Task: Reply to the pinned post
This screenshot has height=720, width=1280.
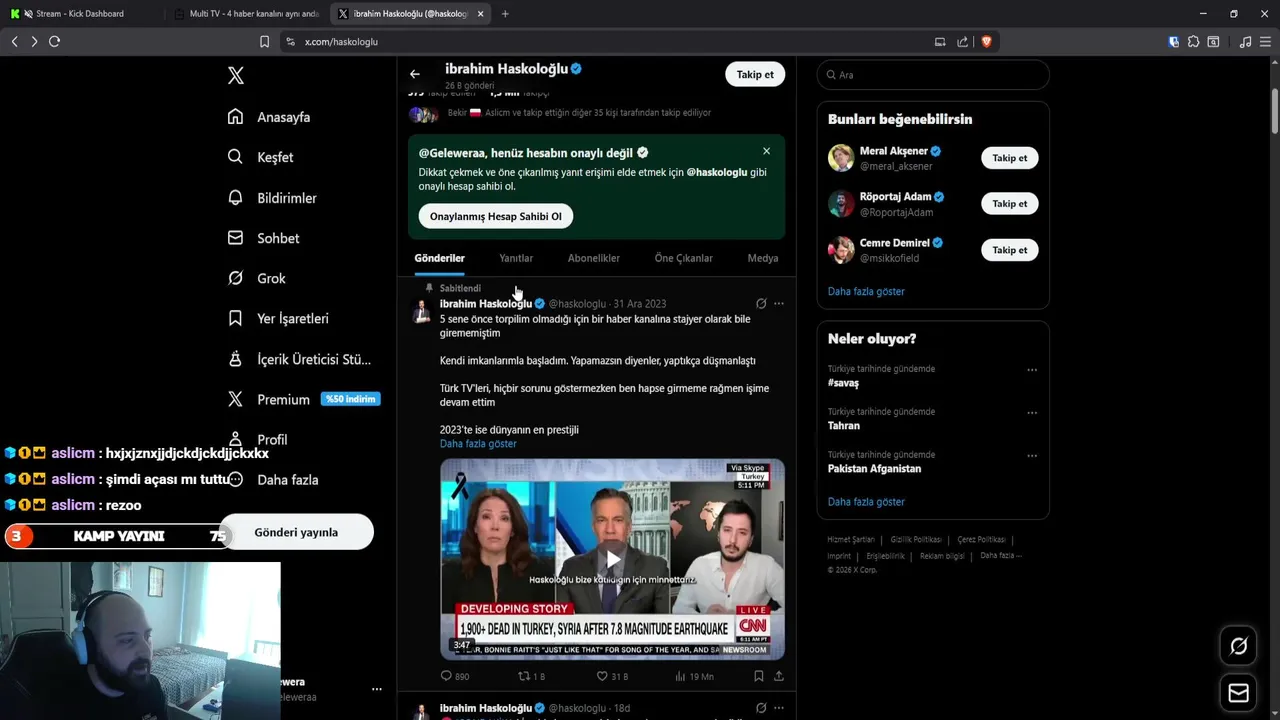Action: coord(455,676)
